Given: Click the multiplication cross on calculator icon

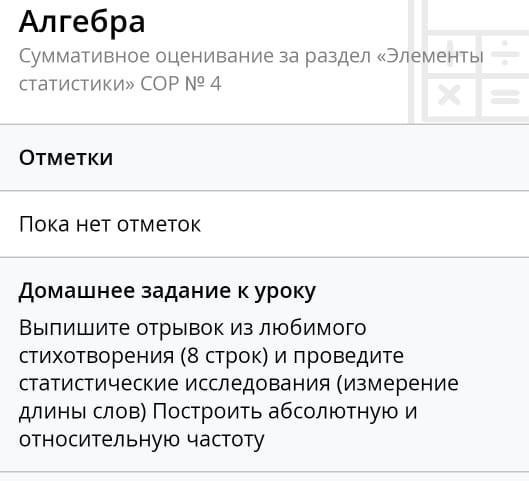Looking at the screenshot, I should coord(449,95).
